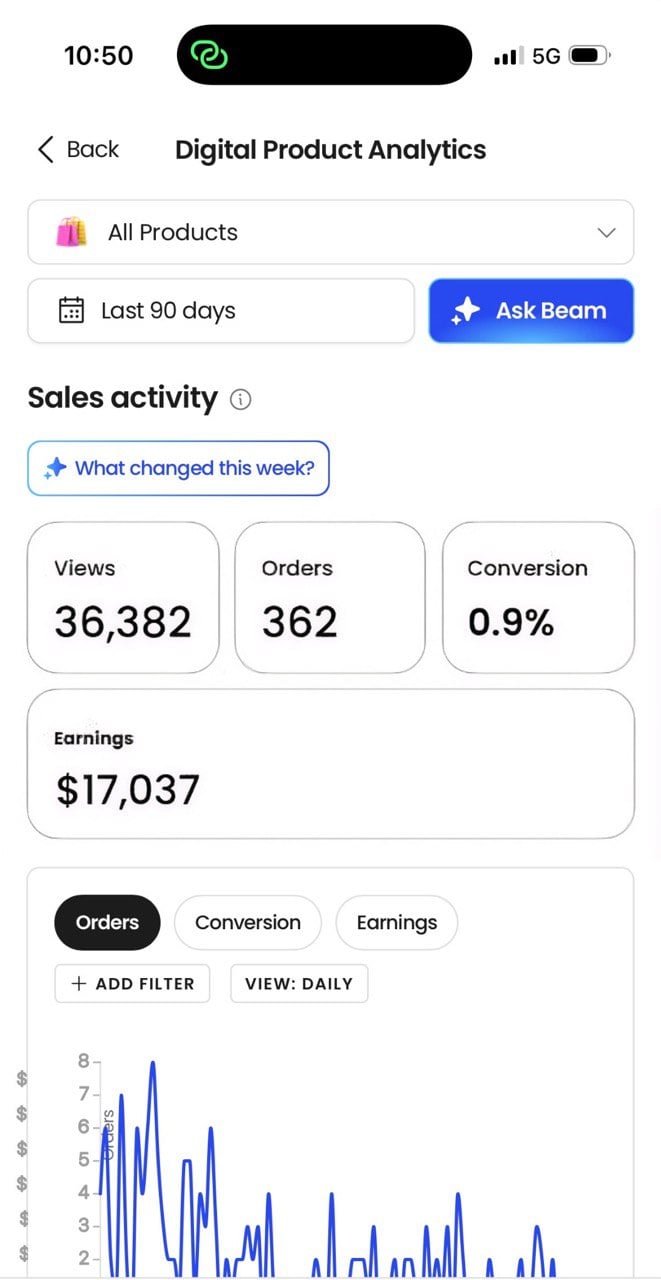Tap the sparkle icon on Ask Beam
The width and height of the screenshot is (661, 1280).
click(x=466, y=311)
